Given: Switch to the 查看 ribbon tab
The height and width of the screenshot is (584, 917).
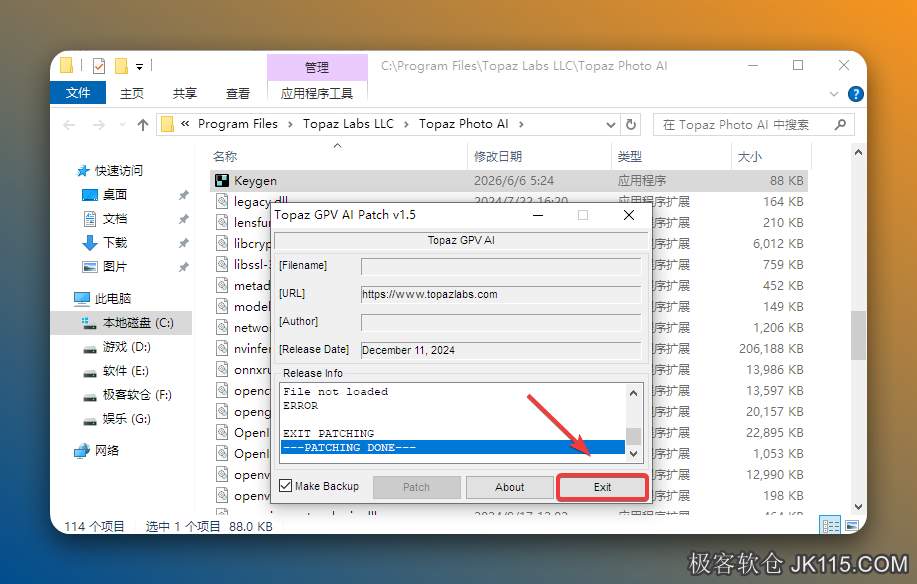Looking at the screenshot, I should 237,94.
